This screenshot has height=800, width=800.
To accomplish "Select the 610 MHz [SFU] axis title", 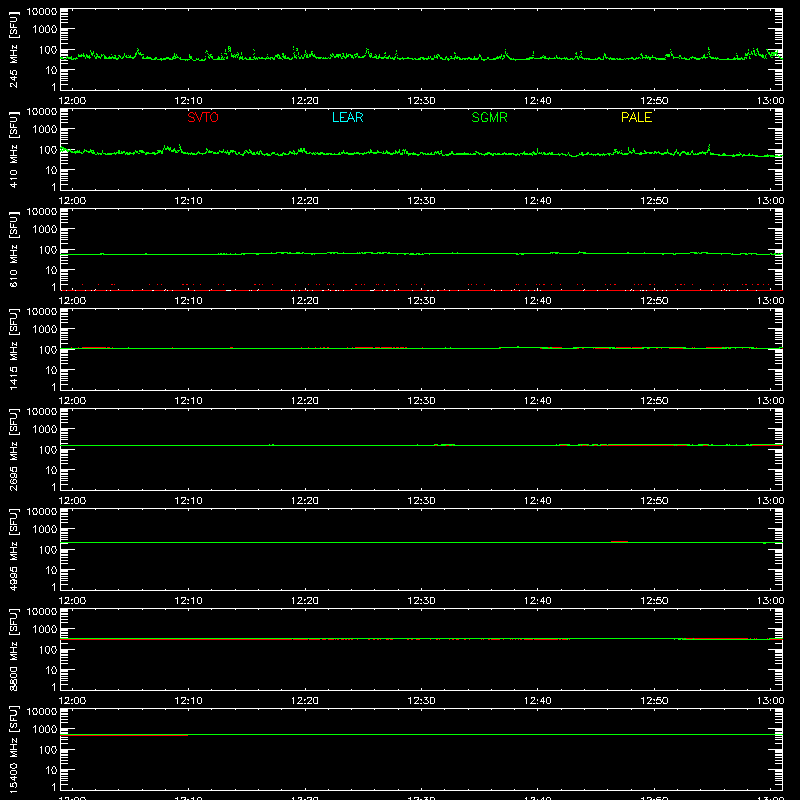I will [14, 249].
